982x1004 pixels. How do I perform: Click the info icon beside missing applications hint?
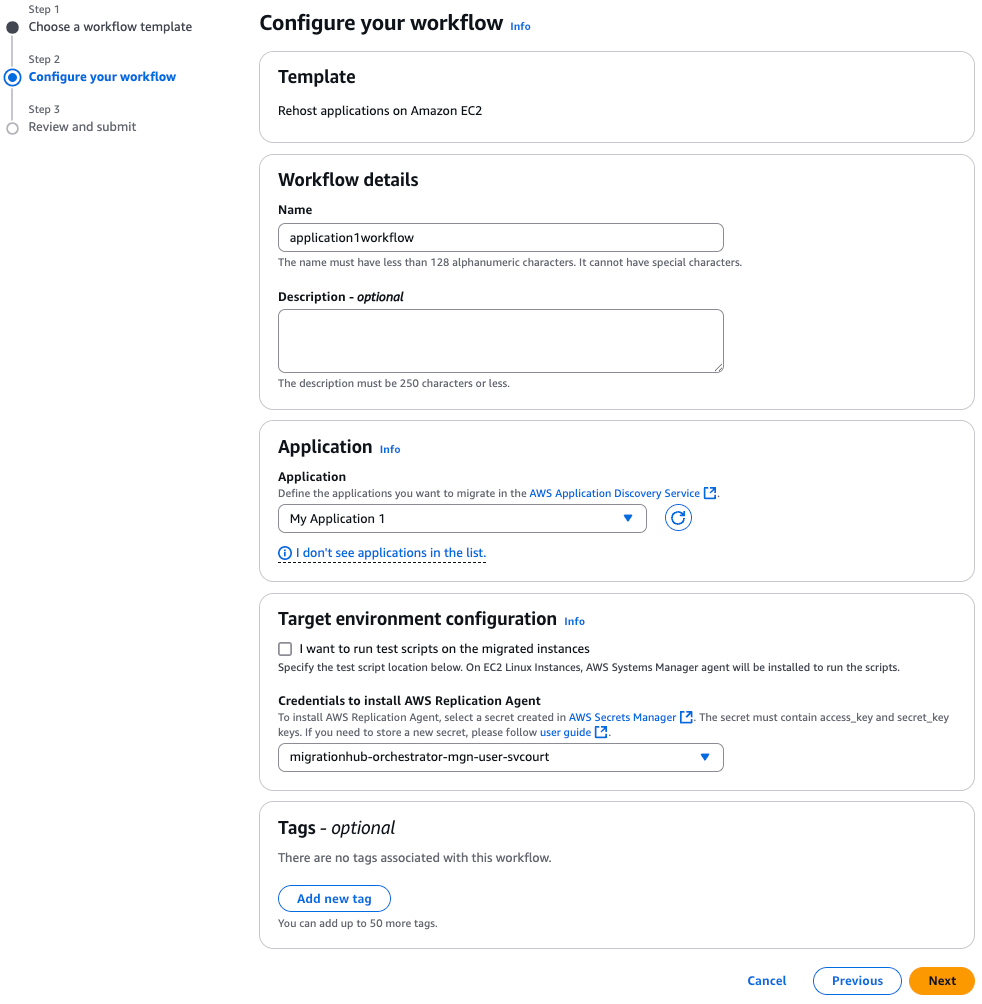click(x=285, y=553)
